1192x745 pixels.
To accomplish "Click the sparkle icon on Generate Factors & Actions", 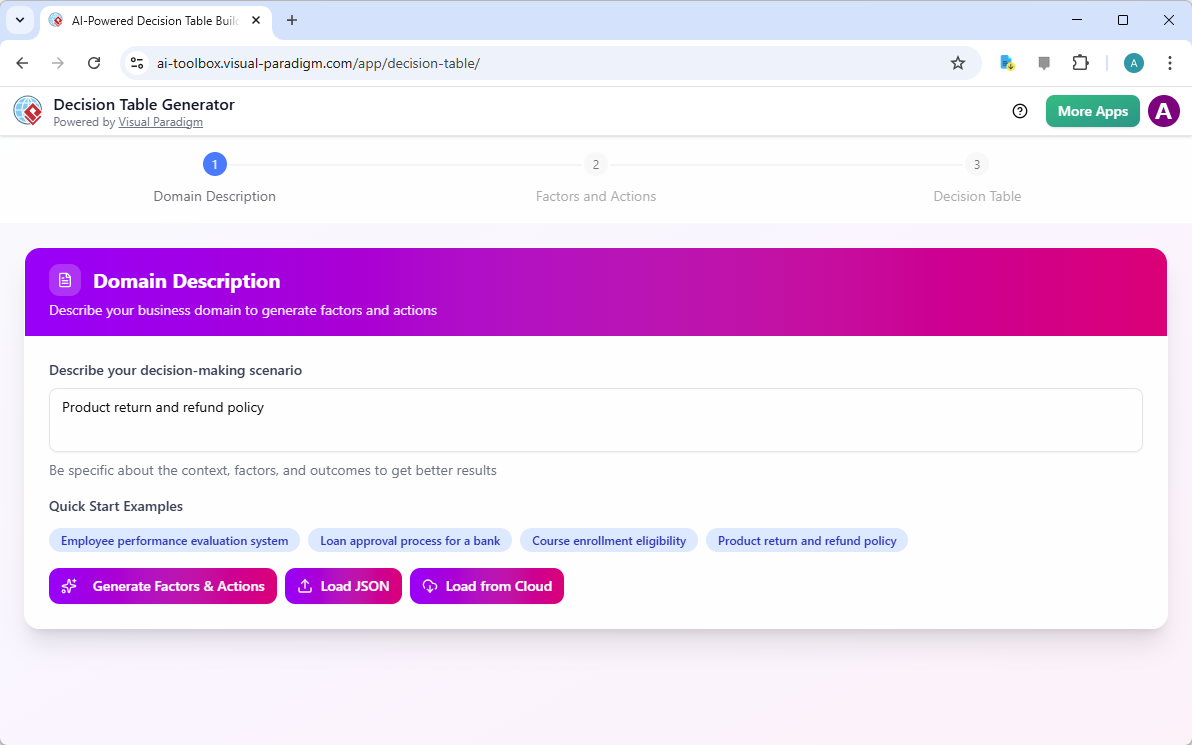I will point(68,586).
